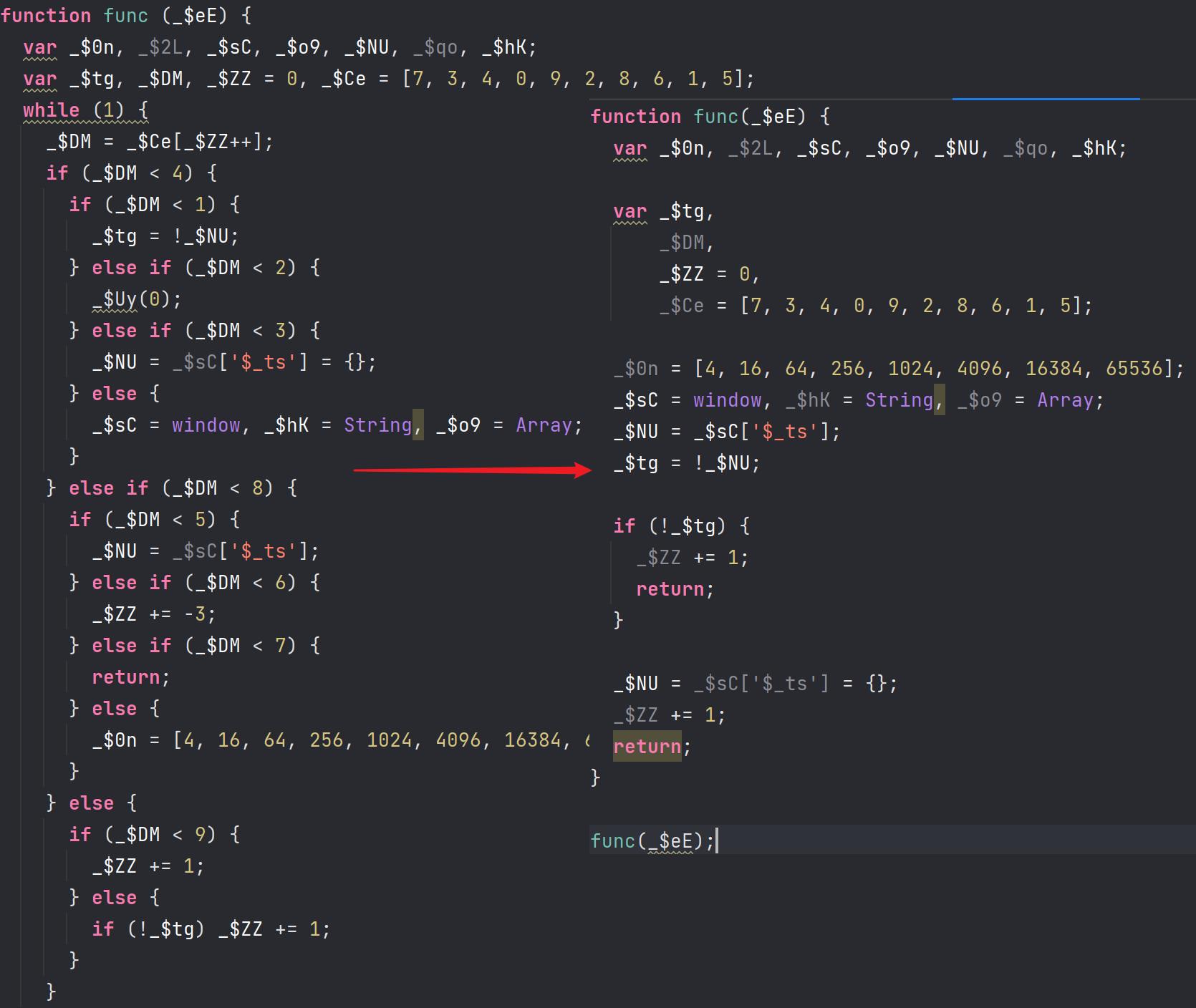
Task: Click the '} else if (_$DM < 6) {' line
Action: pos(195,583)
